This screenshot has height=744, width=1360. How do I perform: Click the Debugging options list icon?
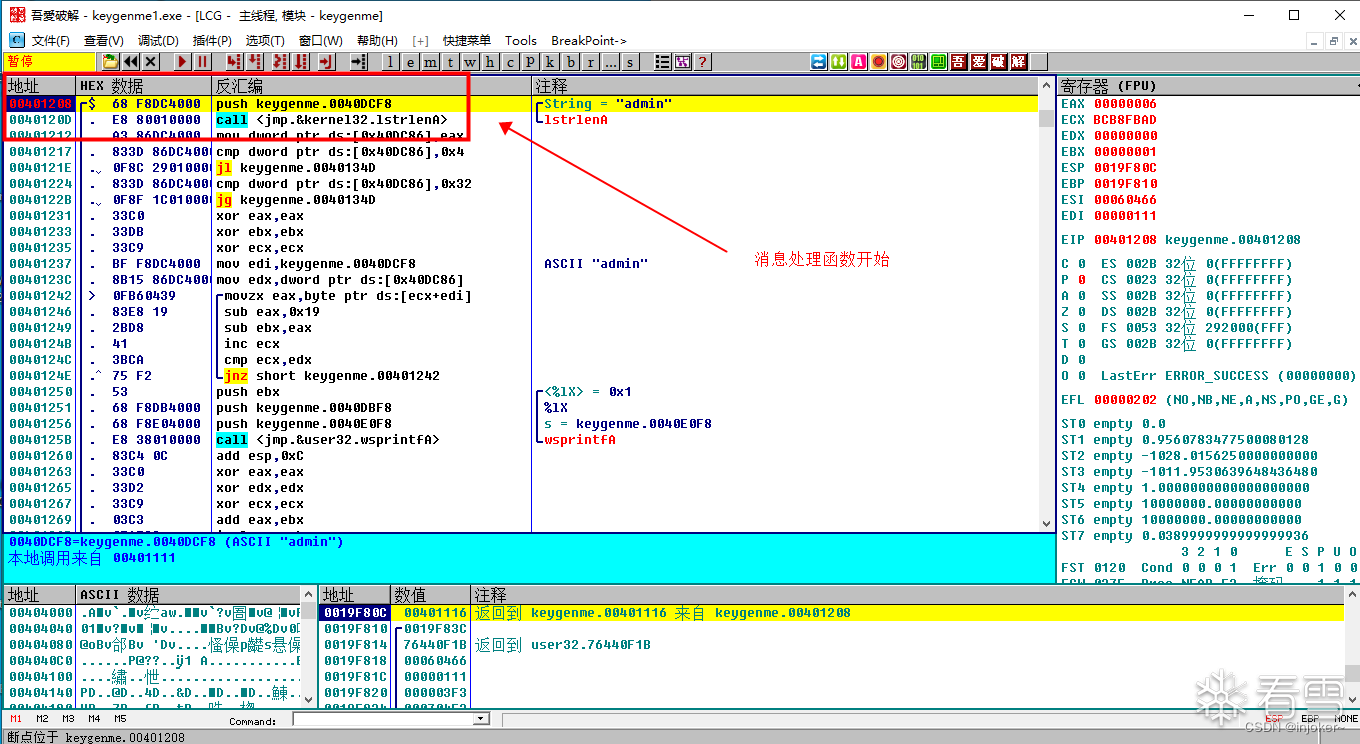click(662, 62)
